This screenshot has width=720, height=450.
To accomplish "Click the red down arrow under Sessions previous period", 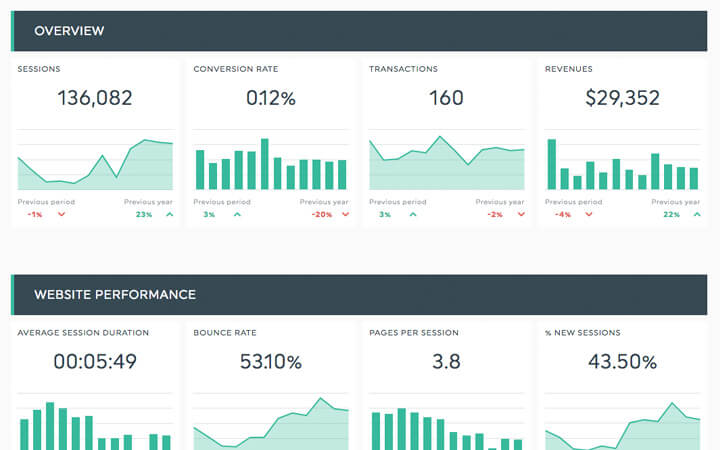I will coord(61,214).
